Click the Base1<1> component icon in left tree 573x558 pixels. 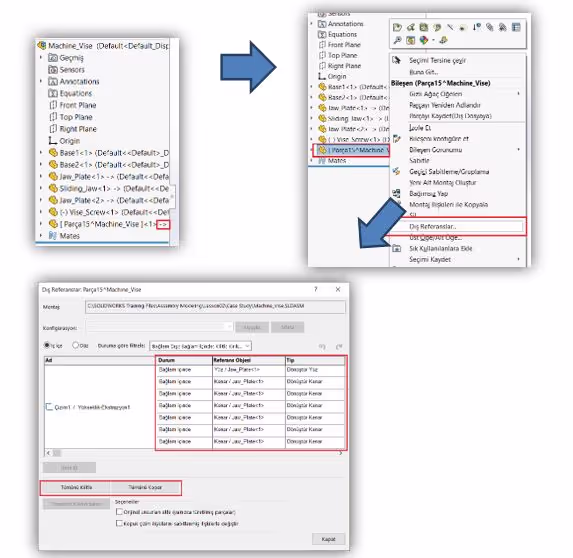tap(53, 152)
